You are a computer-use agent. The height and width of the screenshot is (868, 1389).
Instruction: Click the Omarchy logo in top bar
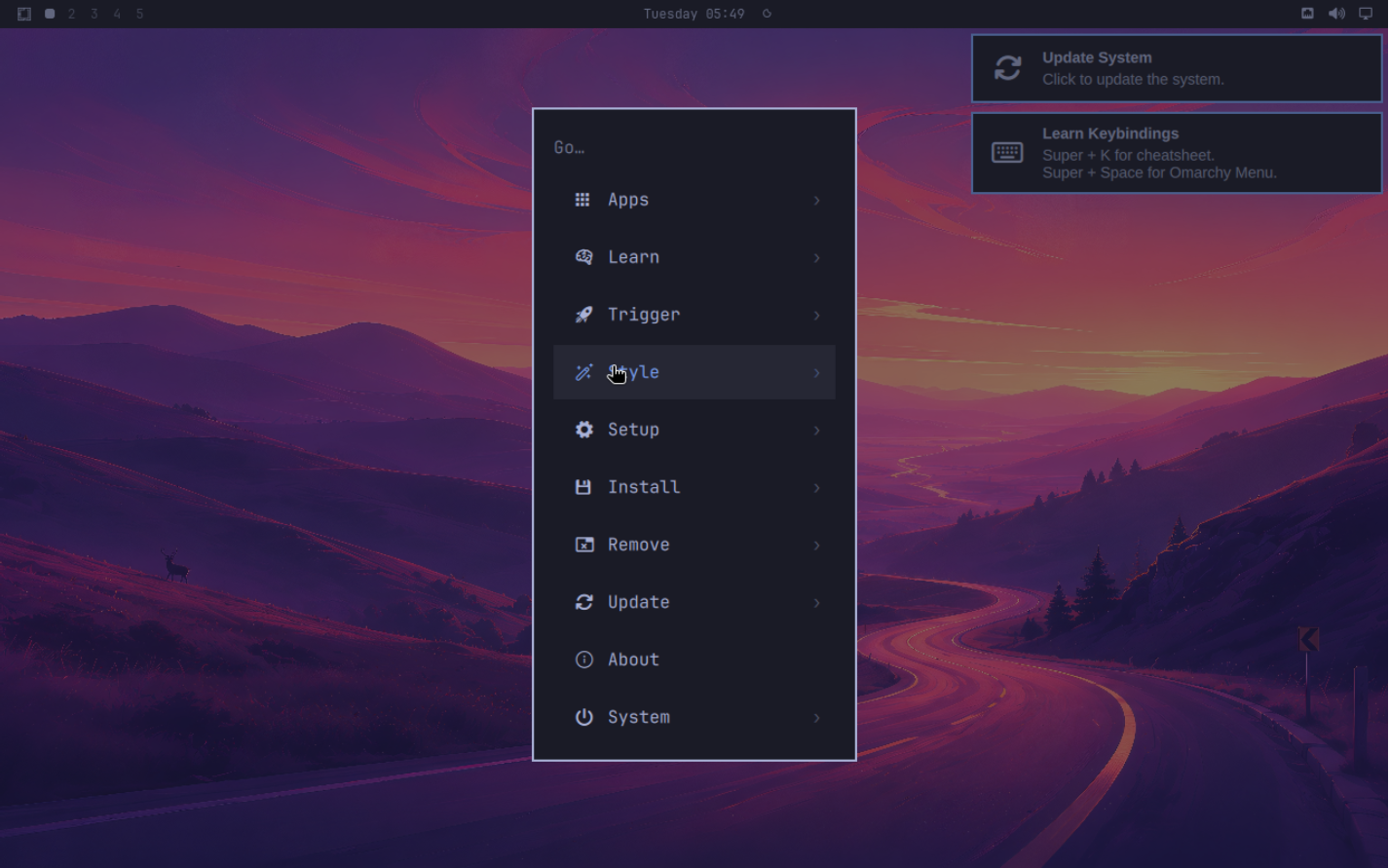(24, 14)
